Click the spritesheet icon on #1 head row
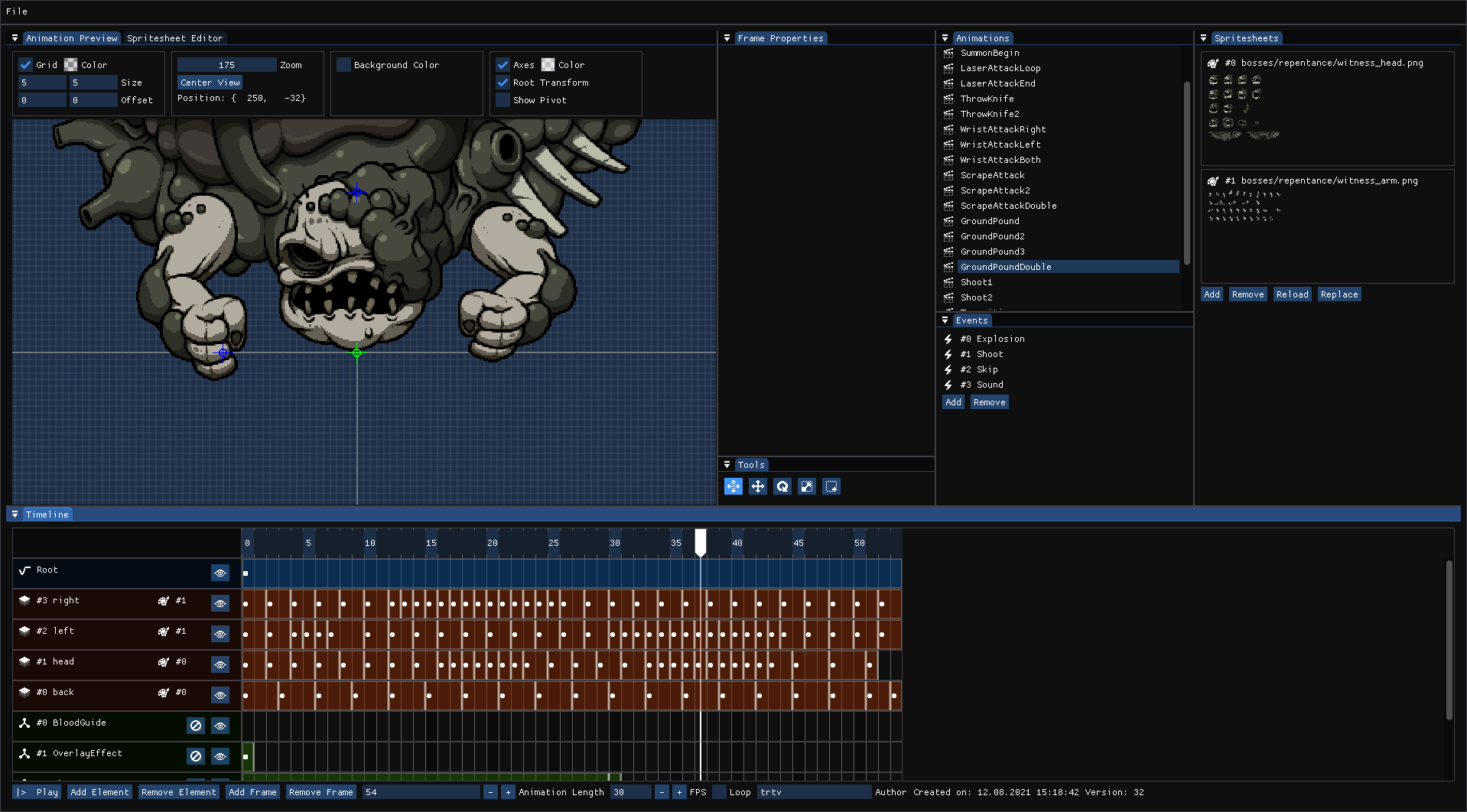The width and height of the screenshot is (1467, 812). [x=163, y=662]
